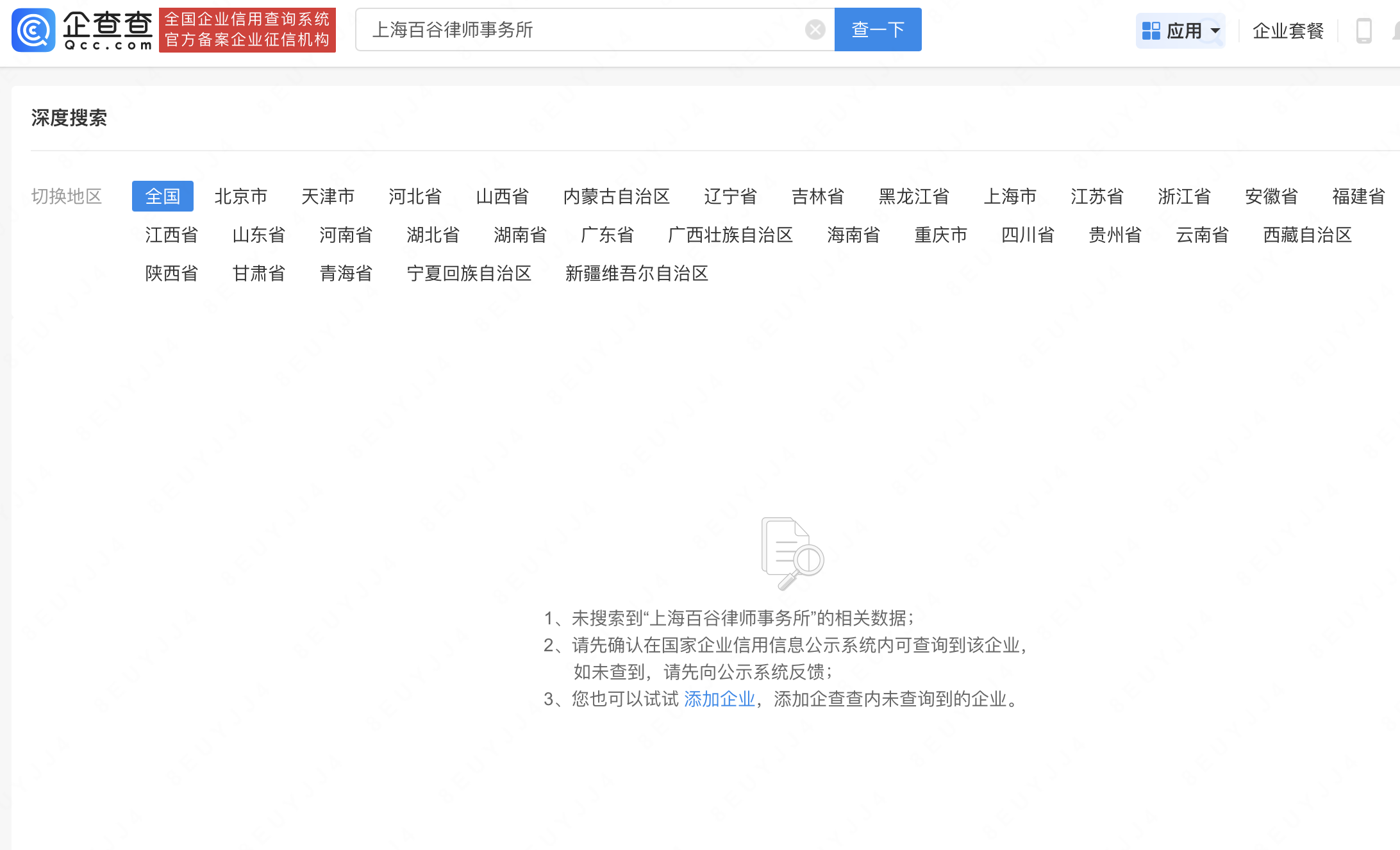Switch region to 广西壮族自治区

pos(731,235)
